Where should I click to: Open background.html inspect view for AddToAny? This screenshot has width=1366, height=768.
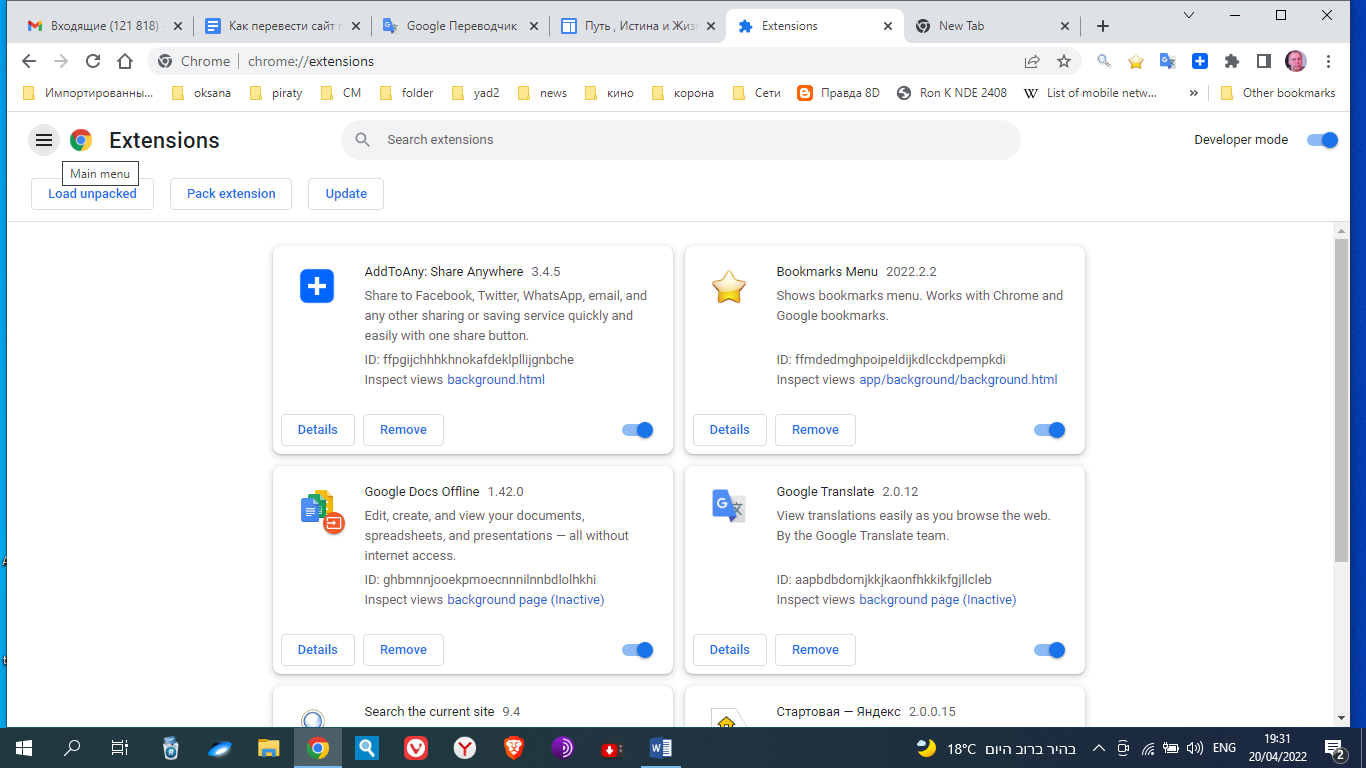tap(496, 380)
